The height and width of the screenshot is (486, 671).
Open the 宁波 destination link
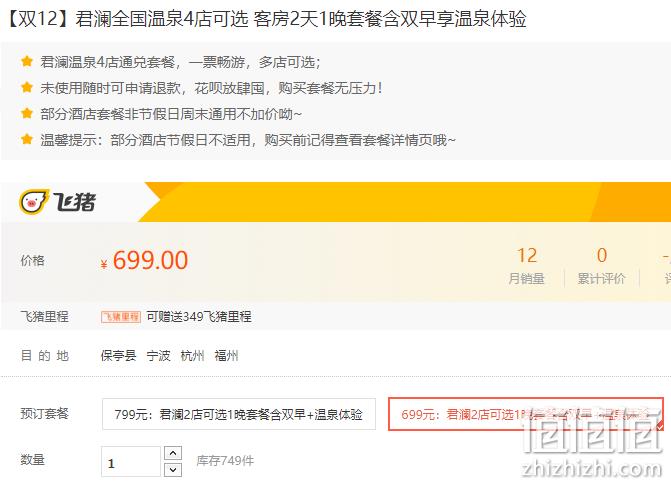(158, 356)
